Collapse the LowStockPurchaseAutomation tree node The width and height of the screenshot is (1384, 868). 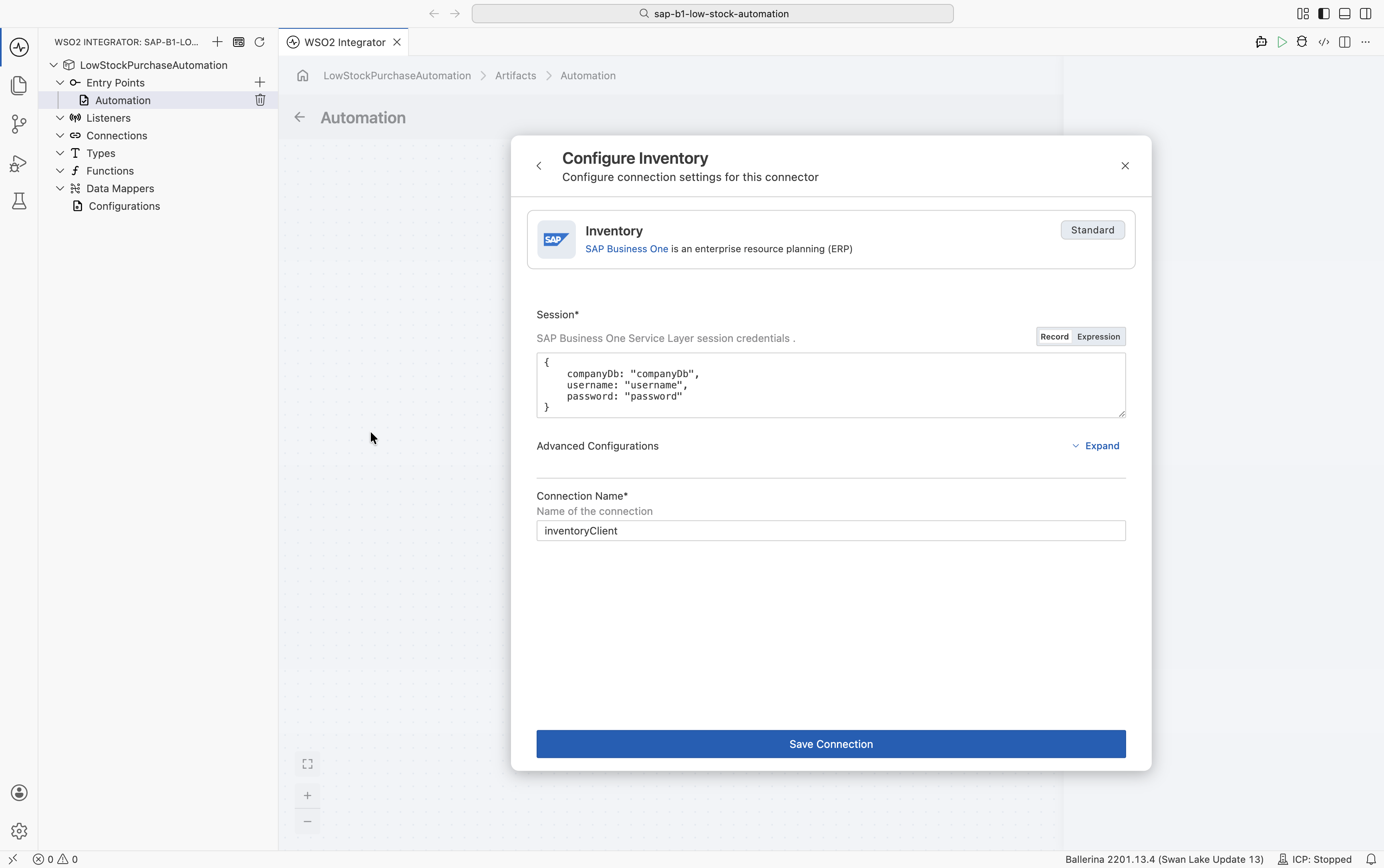click(x=53, y=65)
